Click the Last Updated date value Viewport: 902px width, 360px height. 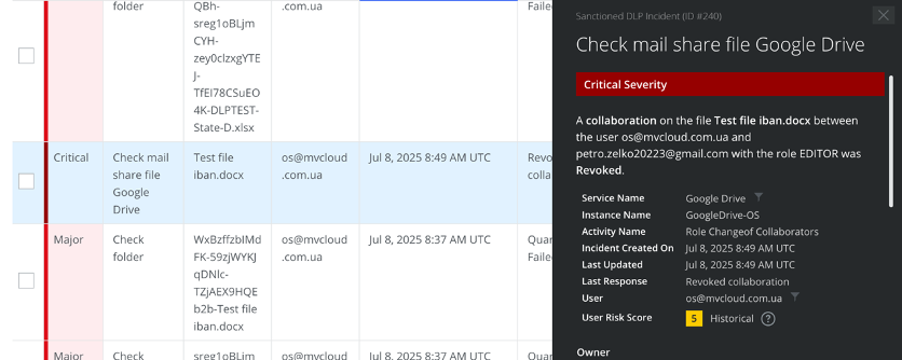(x=740, y=265)
